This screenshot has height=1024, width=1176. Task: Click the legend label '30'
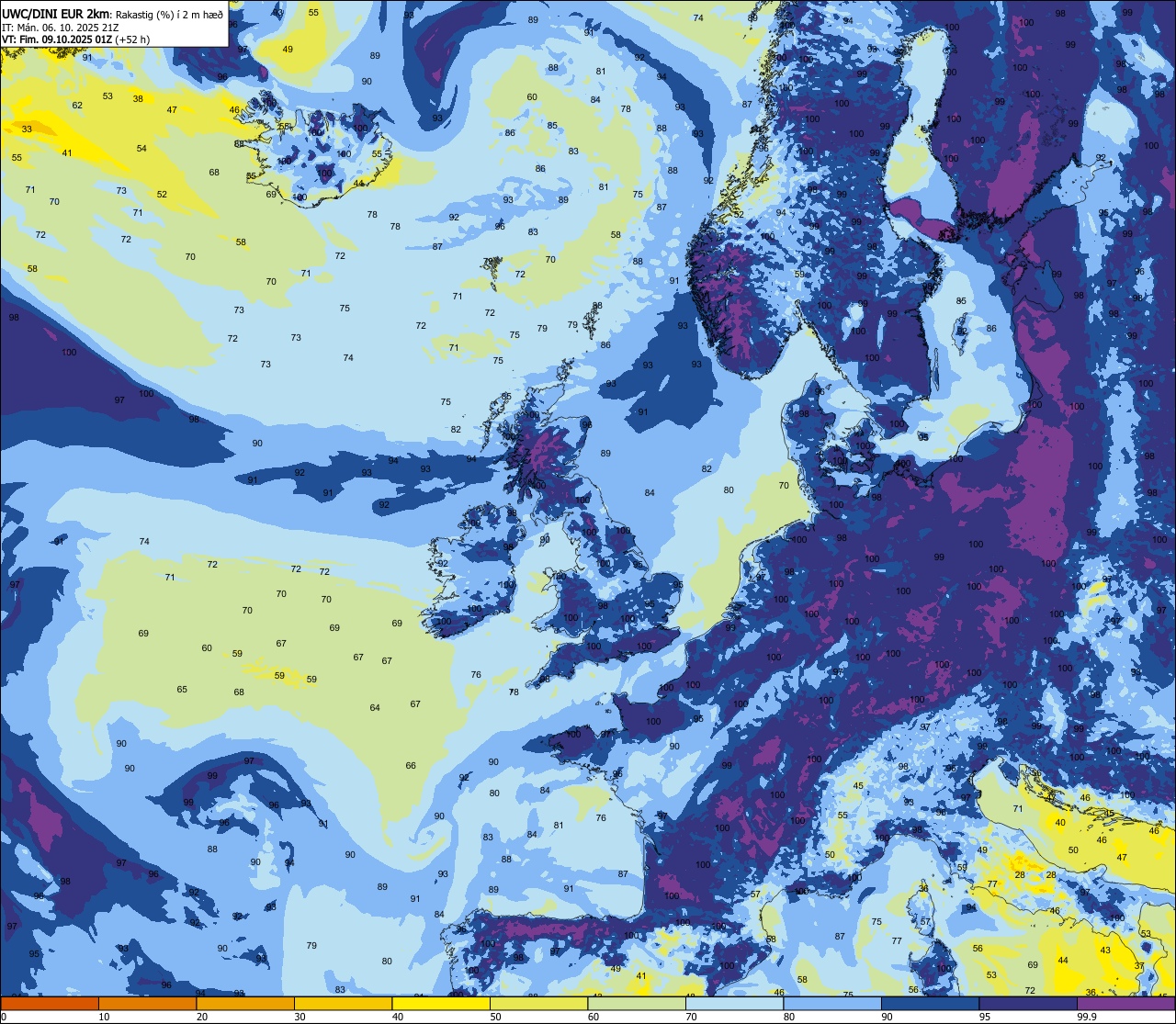pyautogui.click(x=300, y=1017)
